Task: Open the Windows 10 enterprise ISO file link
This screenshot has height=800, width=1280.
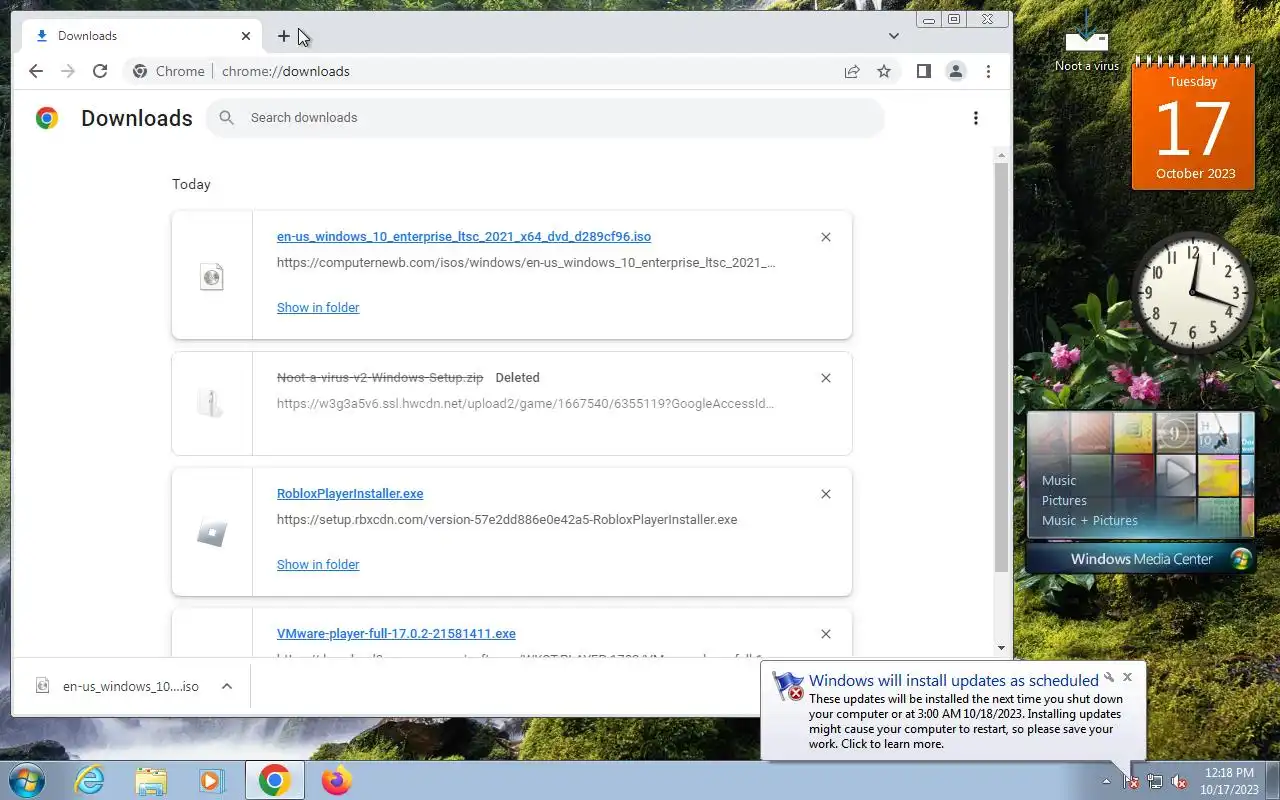Action: [x=464, y=237]
